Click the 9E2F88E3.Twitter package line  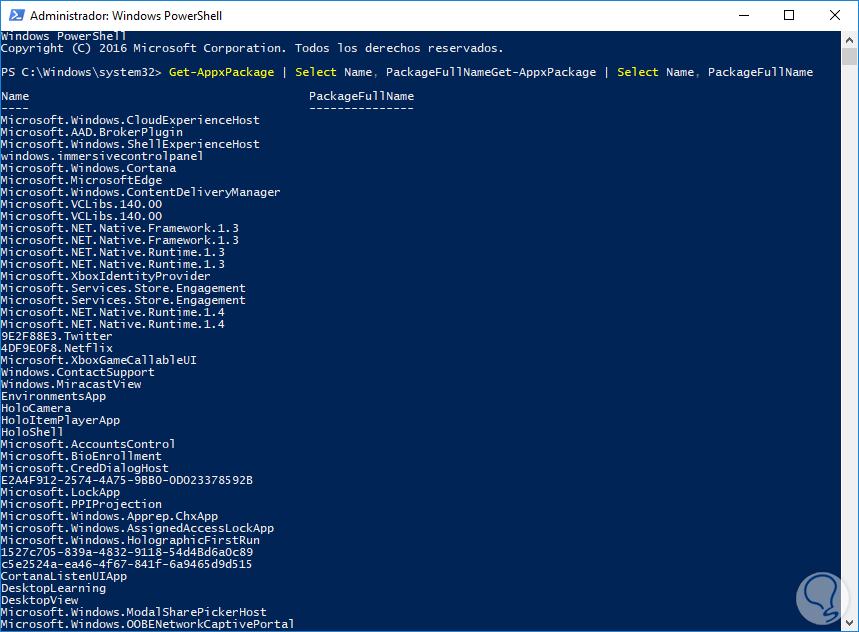tap(56, 336)
